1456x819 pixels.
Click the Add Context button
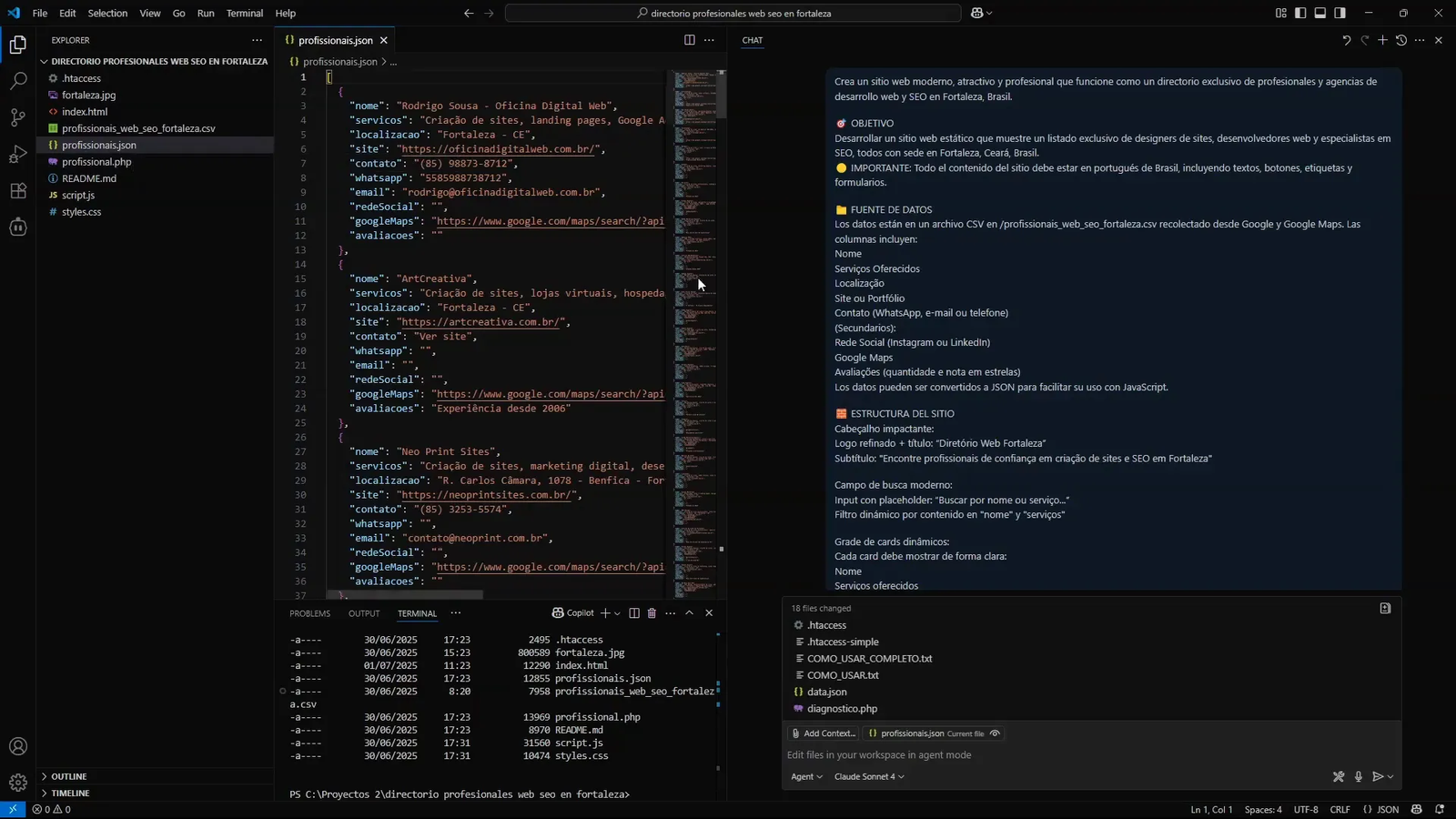(x=822, y=733)
